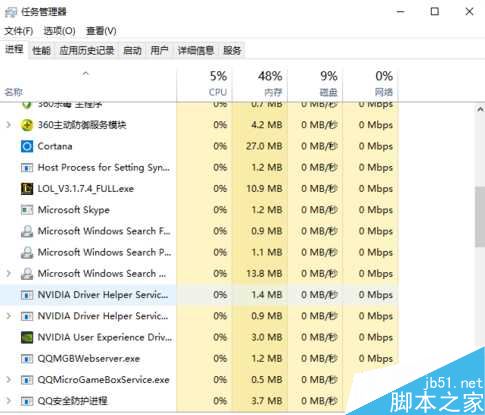Switch to the 用户 tab
Image resolution: width=485 pixels, height=415 pixels.
coord(159,51)
